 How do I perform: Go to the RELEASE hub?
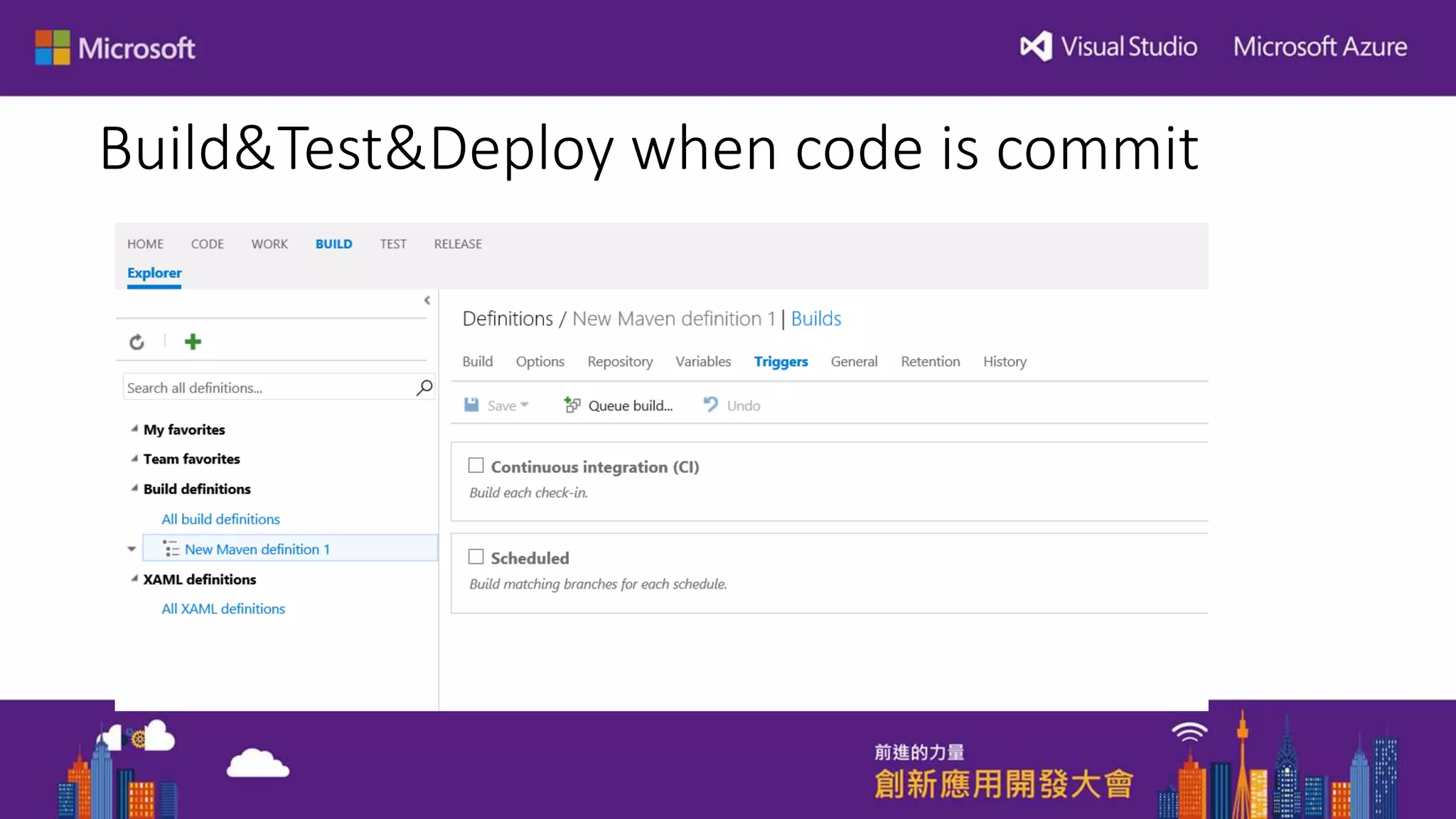tap(458, 244)
